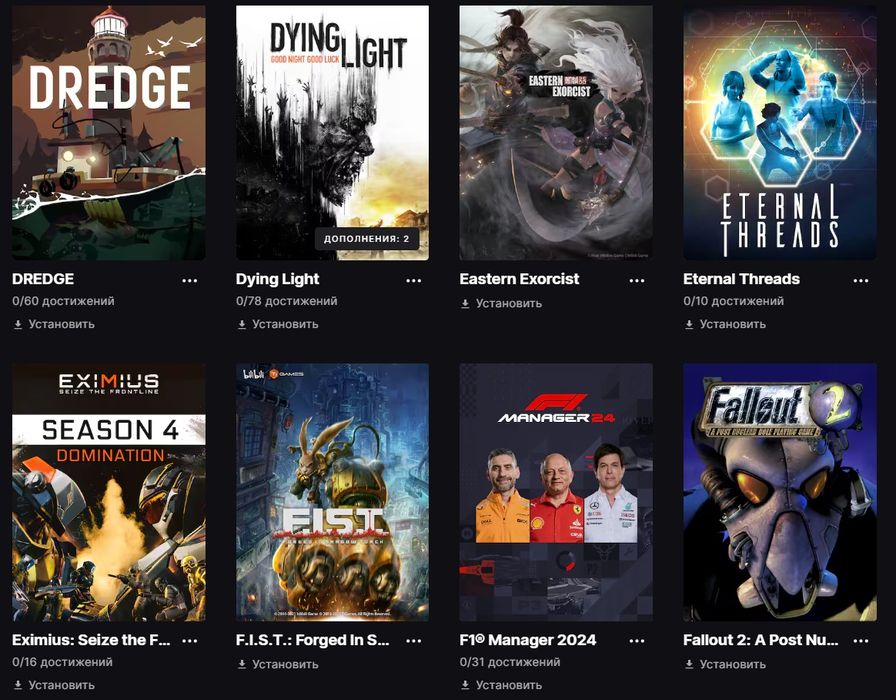This screenshot has height=700, width=896.
Task: Open the DREDGE cover art thumbnail
Action: click(x=109, y=133)
